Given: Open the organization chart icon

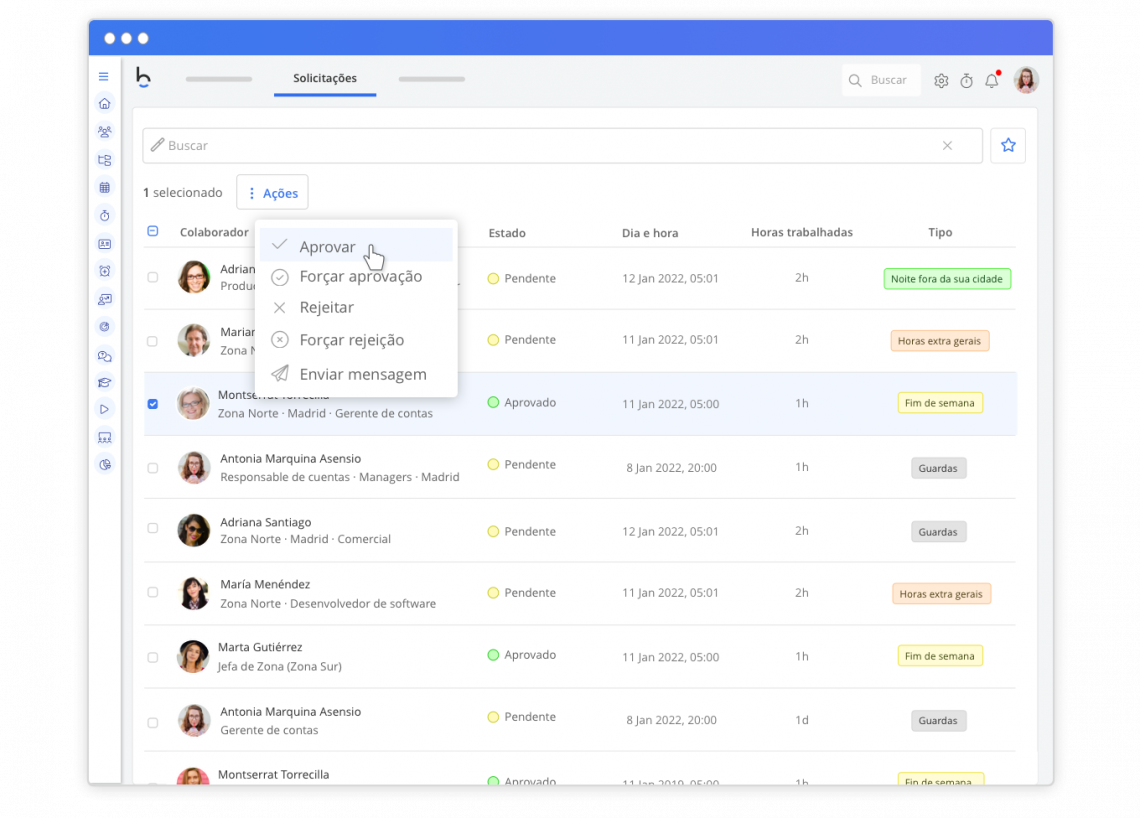Looking at the screenshot, I should tap(104, 159).
